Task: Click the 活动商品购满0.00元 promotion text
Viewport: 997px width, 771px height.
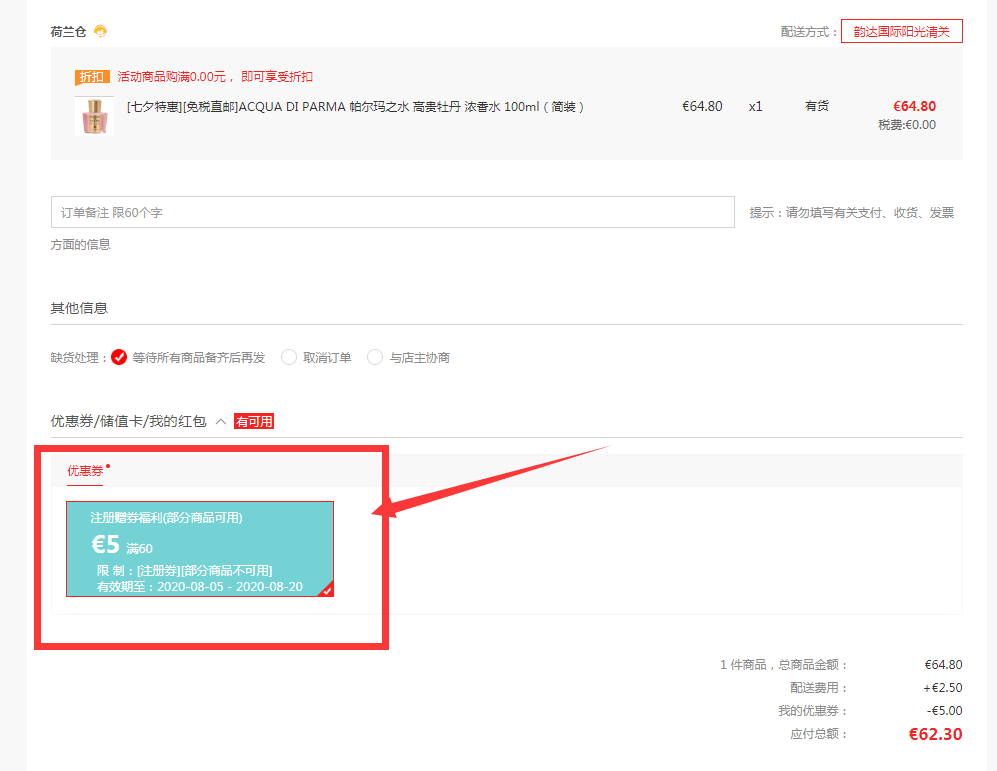Action: pos(215,77)
